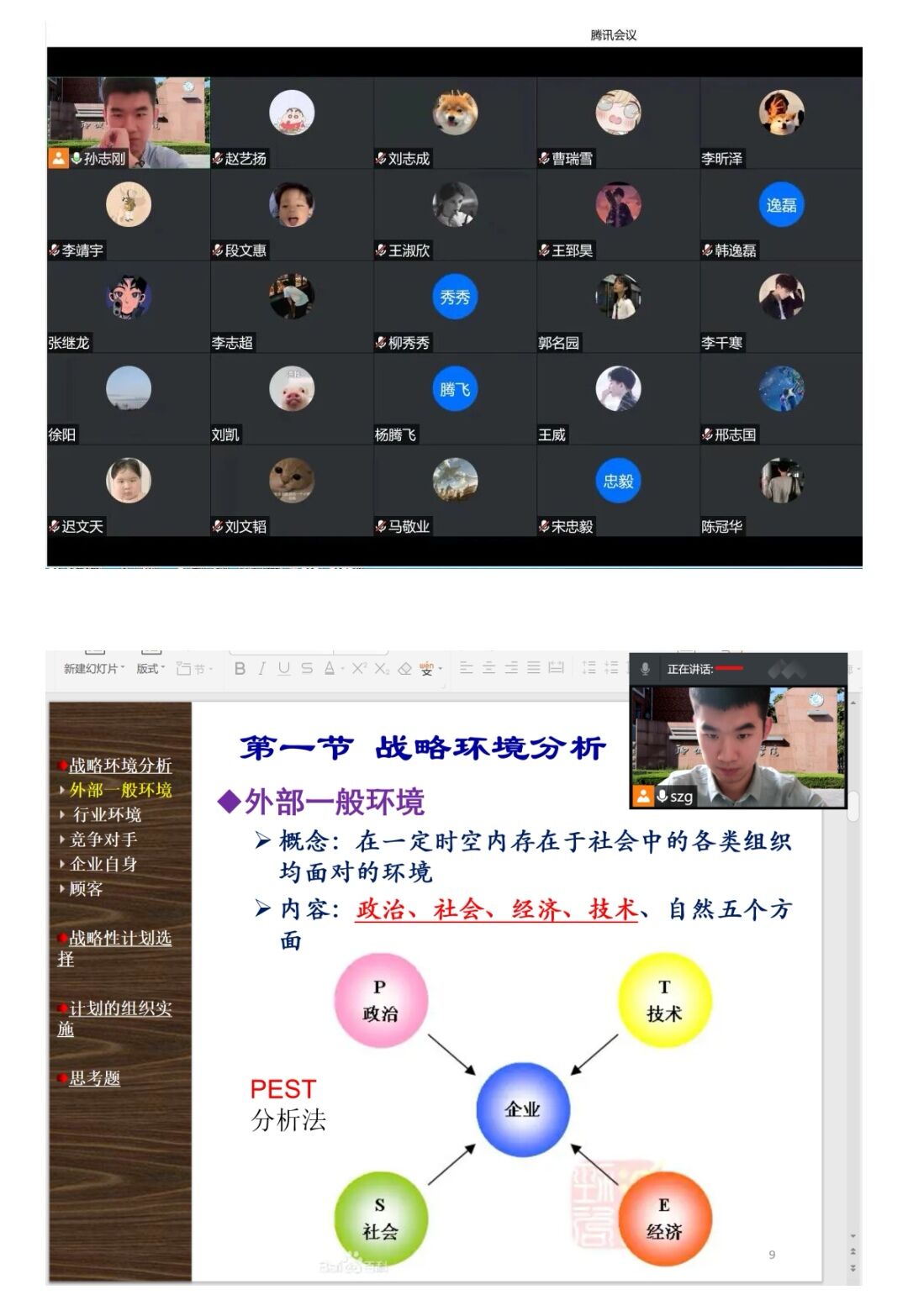Click microphone icon beside 正在讲话
The image size is (908, 1316).
point(645,669)
